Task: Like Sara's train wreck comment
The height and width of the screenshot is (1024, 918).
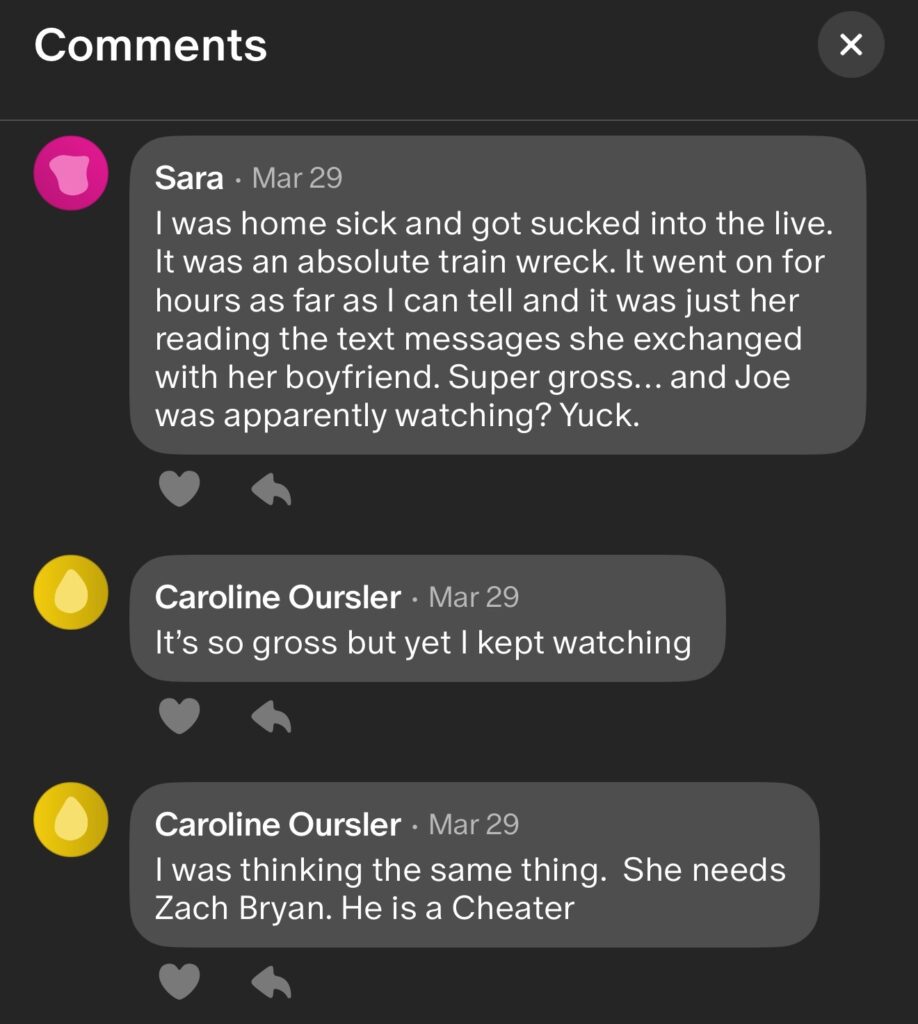Action: (180, 489)
